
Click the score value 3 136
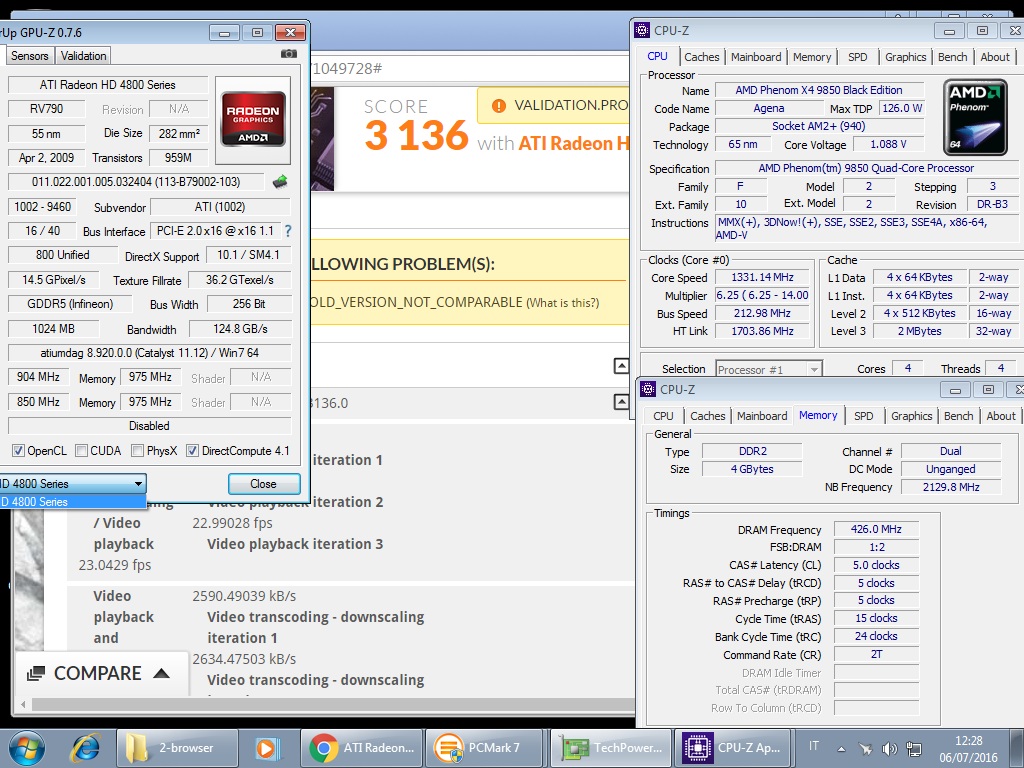tap(416, 135)
